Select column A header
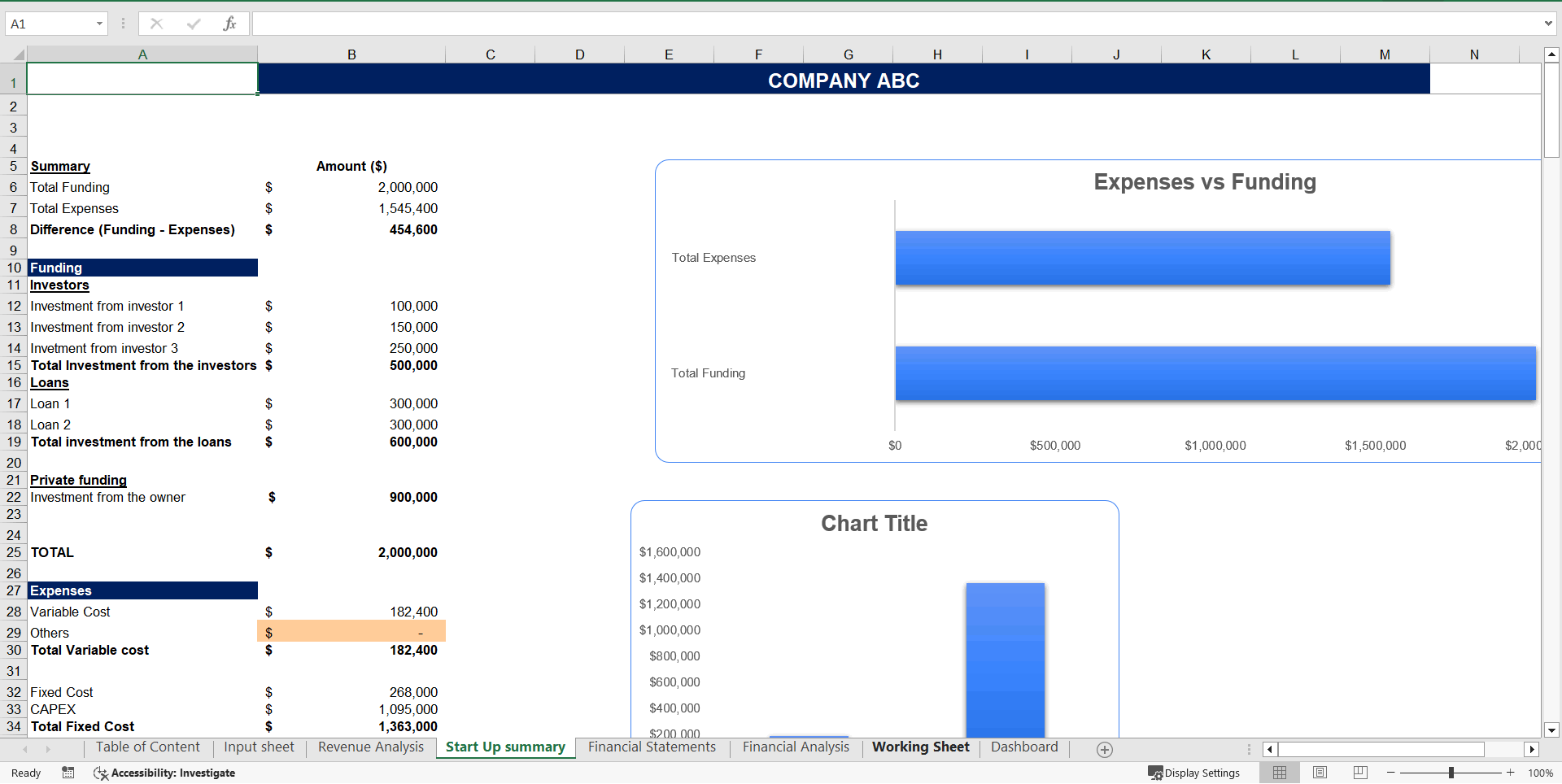1562x784 pixels. pyautogui.click(x=142, y=54)
